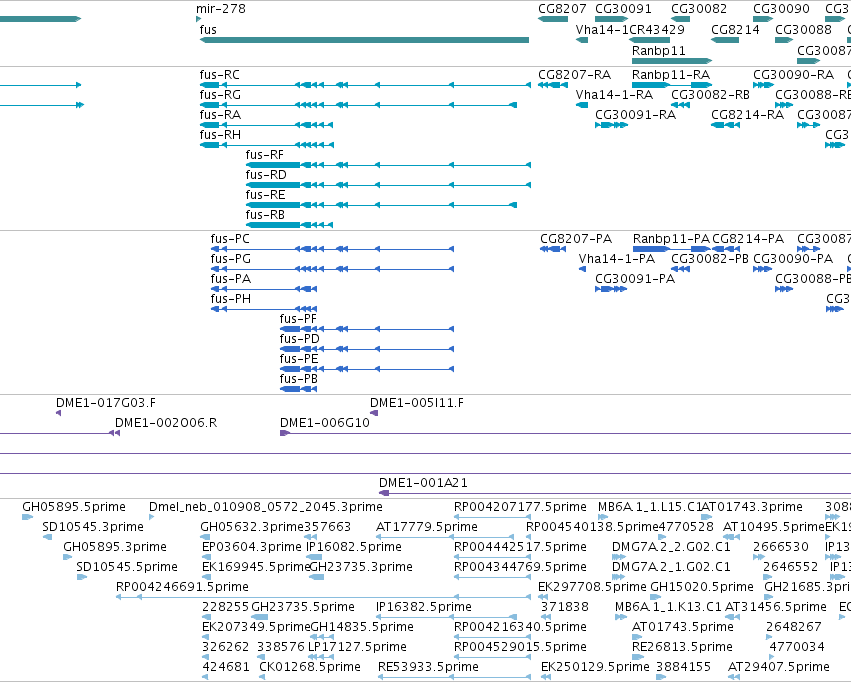Click EK297708.5prime EST label
The height and width of the screenshot is (682, 851).
click(x=592, y=587)
